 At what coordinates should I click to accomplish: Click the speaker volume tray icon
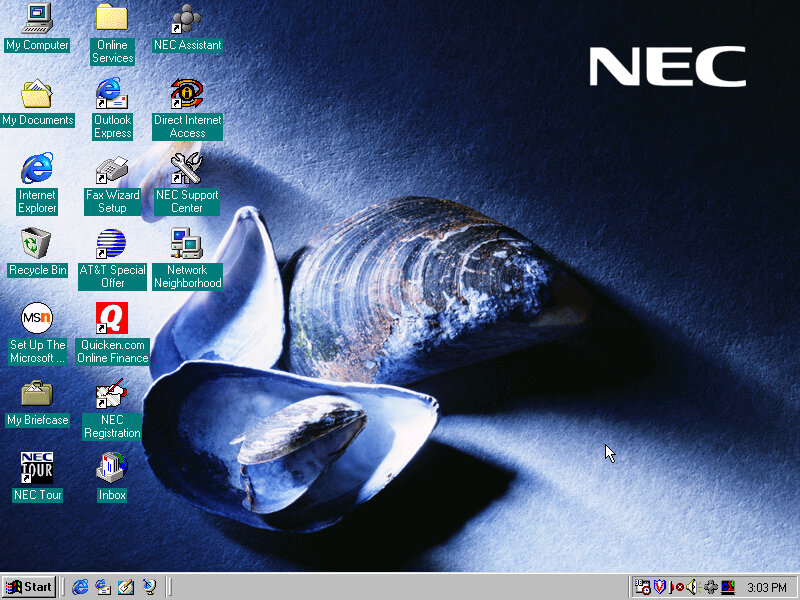pos(692,587)
